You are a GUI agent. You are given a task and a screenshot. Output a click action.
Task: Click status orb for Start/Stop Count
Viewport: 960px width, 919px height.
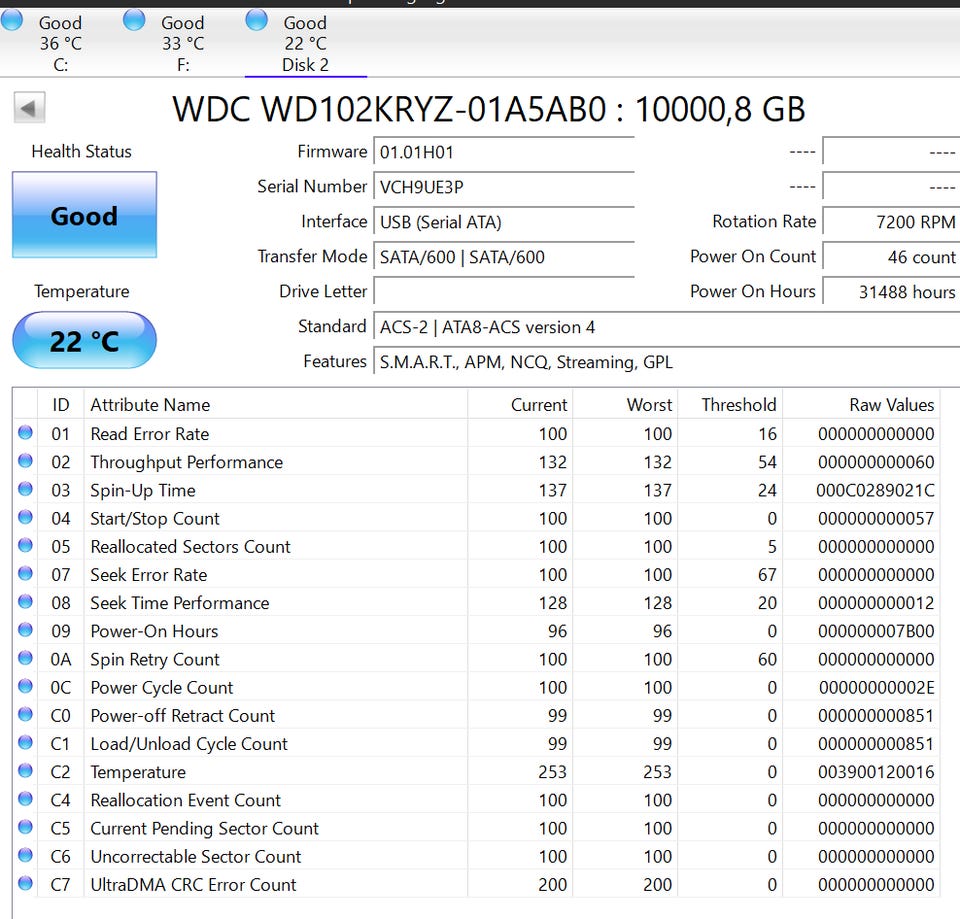tap(25, 517)
